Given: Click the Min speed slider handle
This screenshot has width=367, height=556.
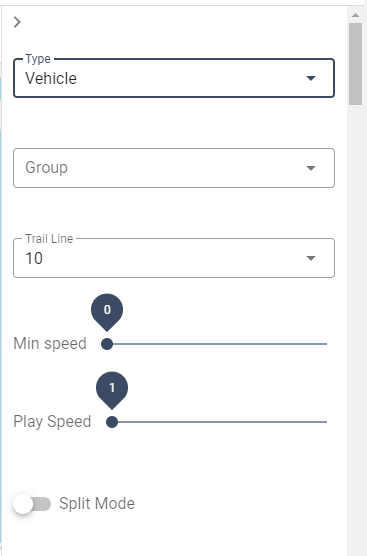Looking at the screenshot, I should [107, 344].
